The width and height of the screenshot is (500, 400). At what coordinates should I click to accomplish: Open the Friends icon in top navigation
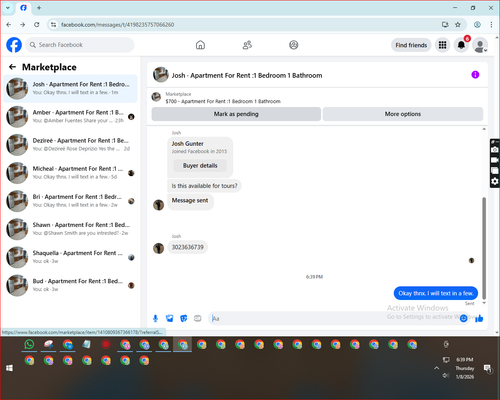[x=247, y=45]
